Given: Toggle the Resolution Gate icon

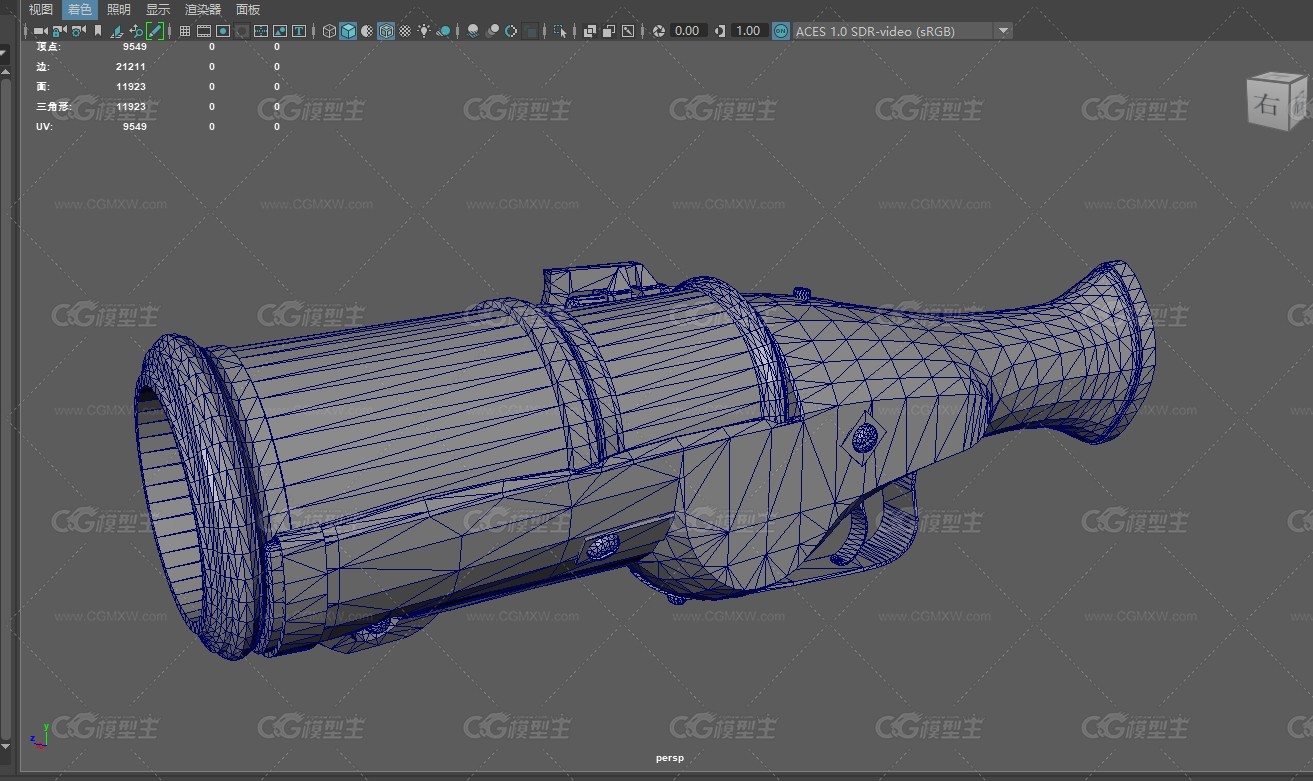Looking at the screenshot, I should pyautogui.click(x=222, y=31).
